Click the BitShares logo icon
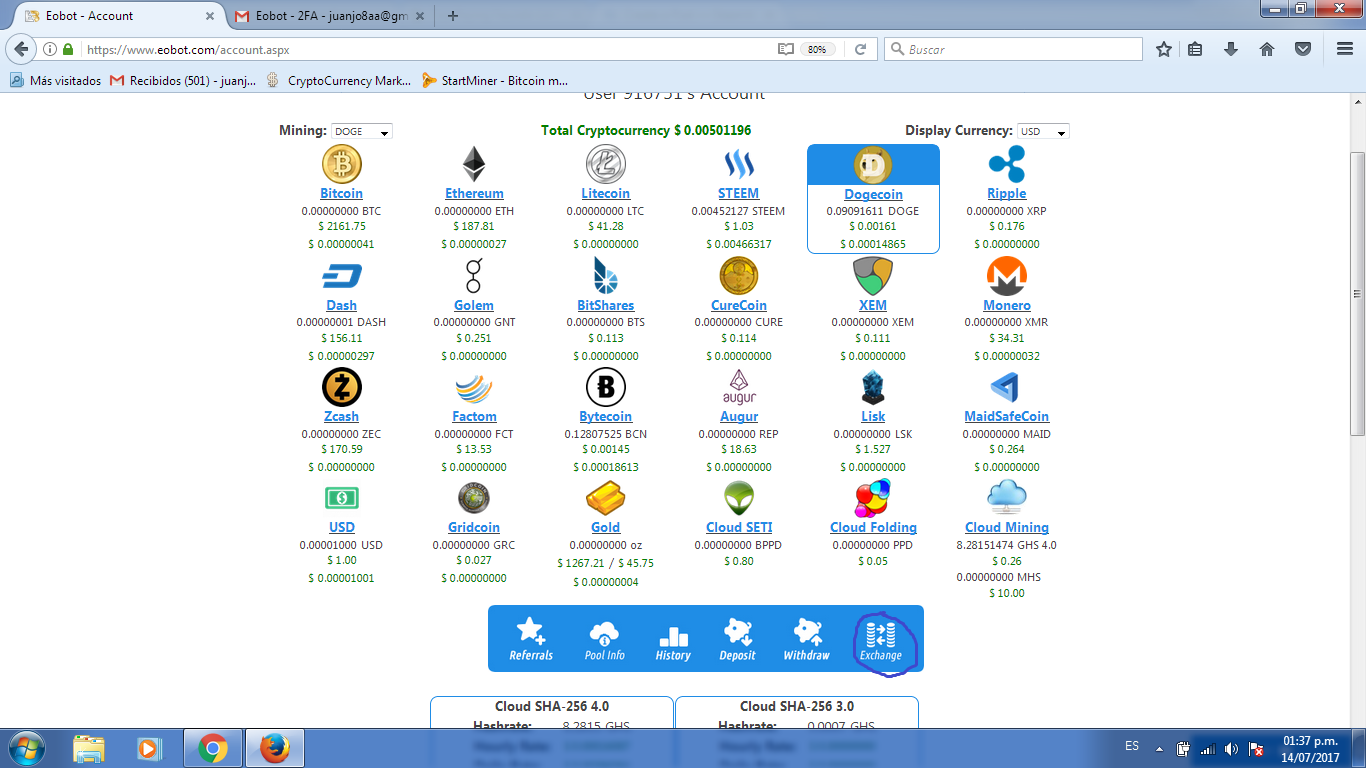 (x=605, y=276)
